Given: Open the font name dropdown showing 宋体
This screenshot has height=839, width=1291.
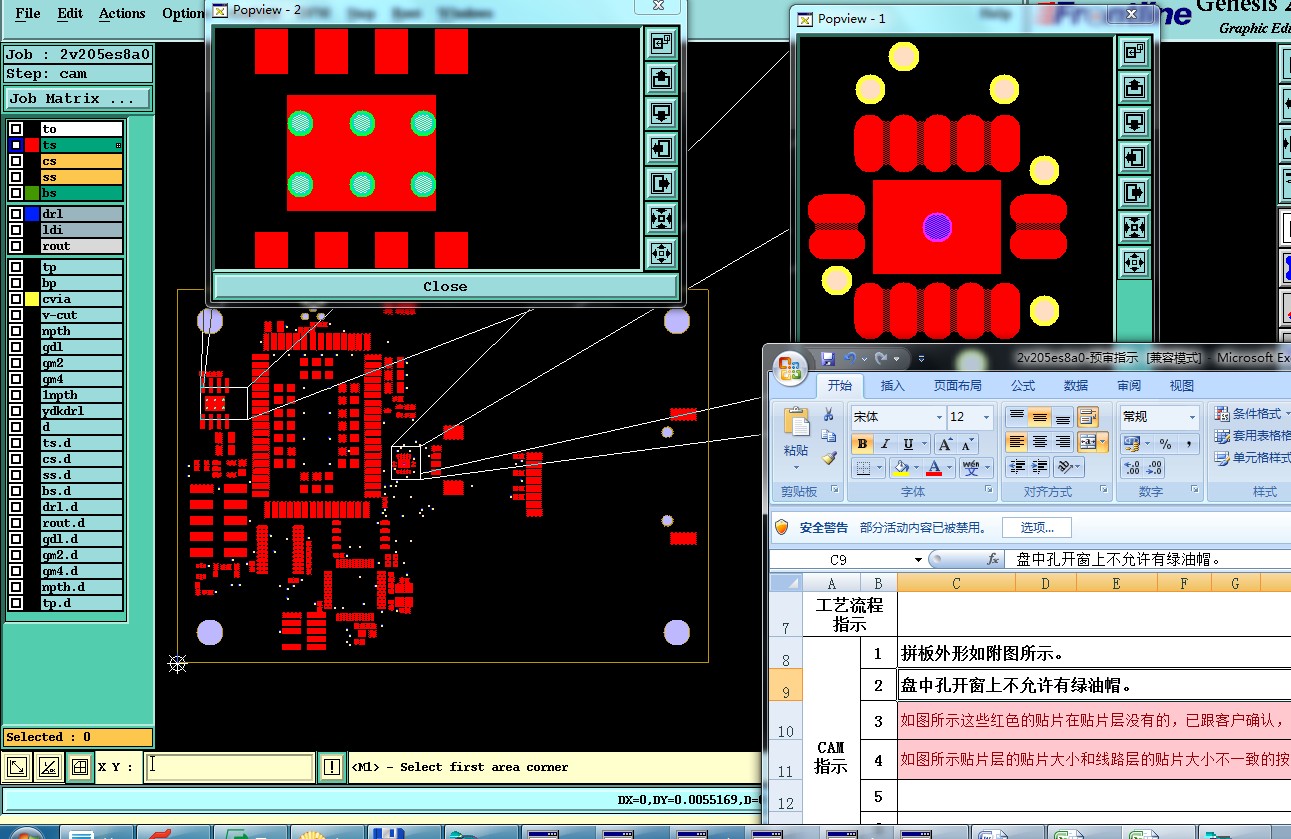Looking at the screenshot, I should click(939, 417).
